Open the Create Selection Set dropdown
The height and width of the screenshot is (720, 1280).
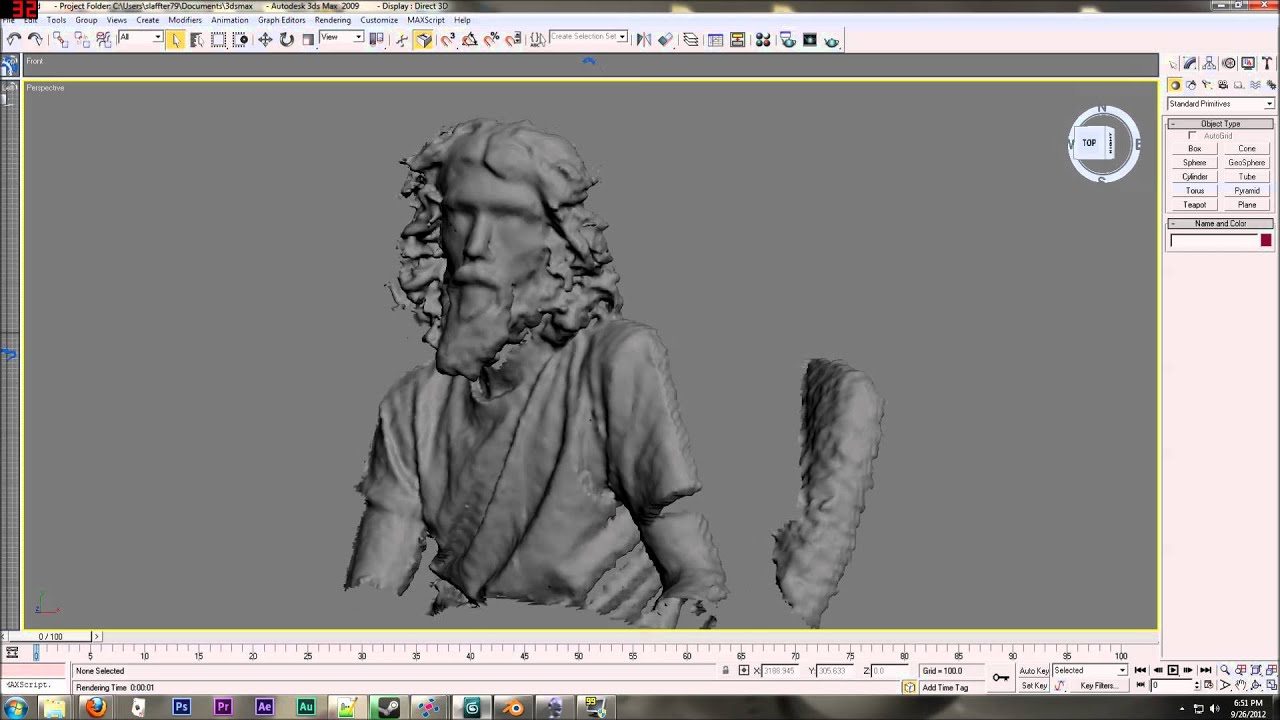coord(588,38)
